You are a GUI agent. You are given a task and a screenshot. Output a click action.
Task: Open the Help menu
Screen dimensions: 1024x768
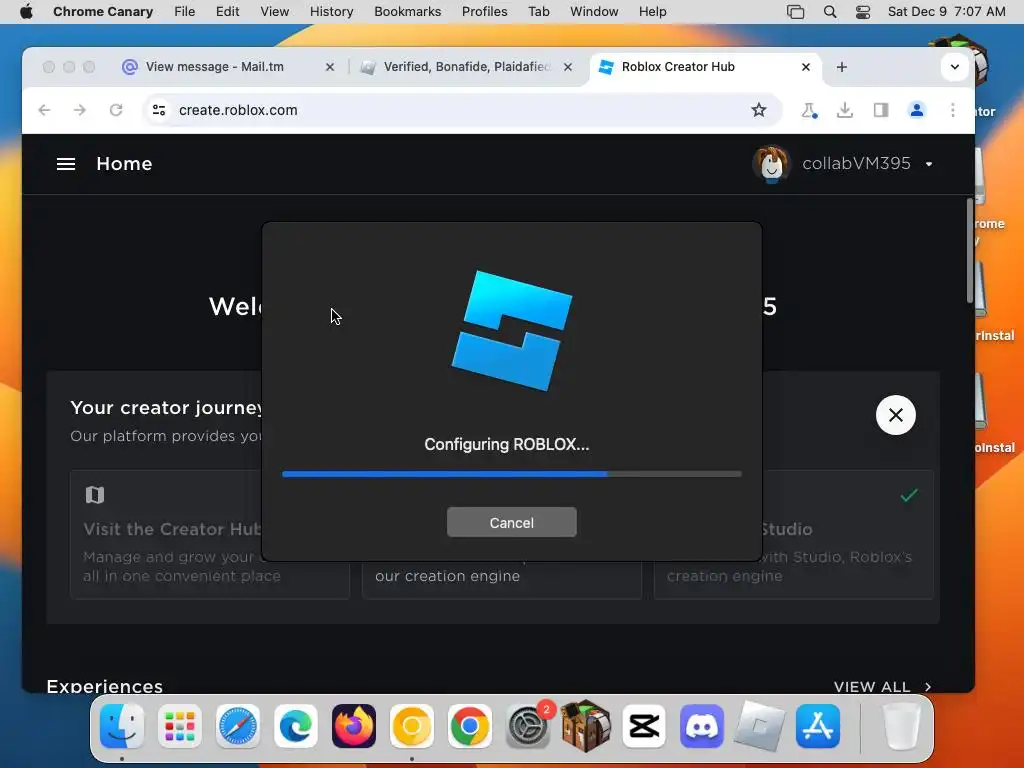(x=652, y=12)
